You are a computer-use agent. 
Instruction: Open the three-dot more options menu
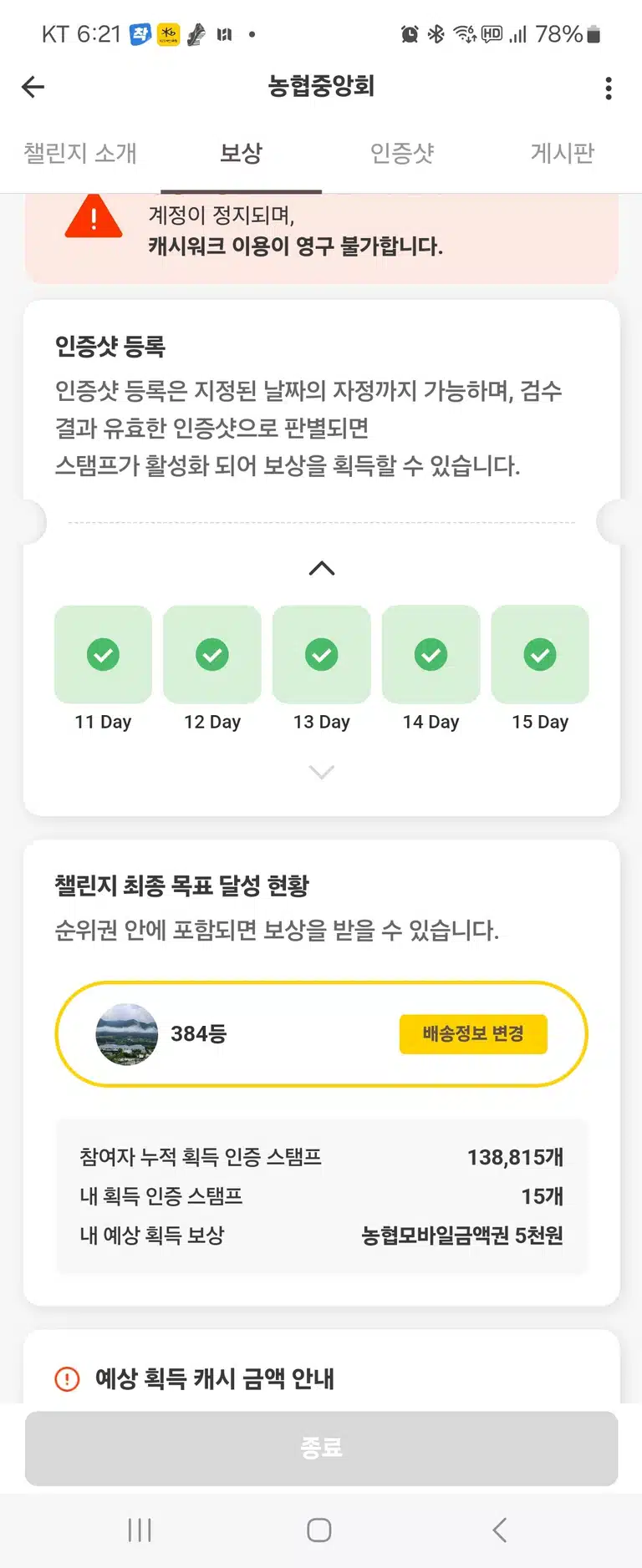pyautogui.click(x=609, y=88)
